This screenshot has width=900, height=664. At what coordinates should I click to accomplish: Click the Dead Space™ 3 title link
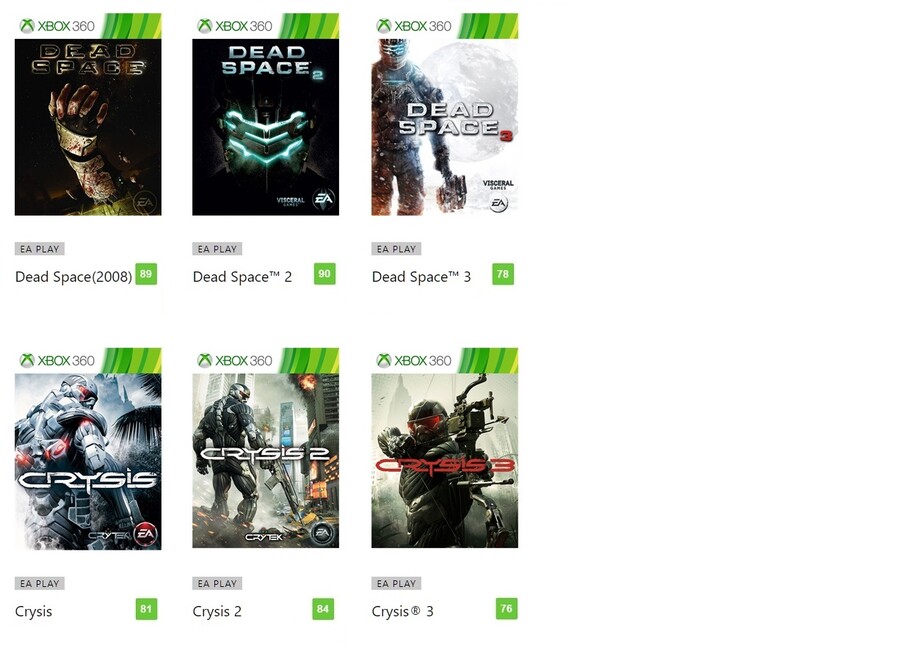pyautogui.click(x=421, y=277)
